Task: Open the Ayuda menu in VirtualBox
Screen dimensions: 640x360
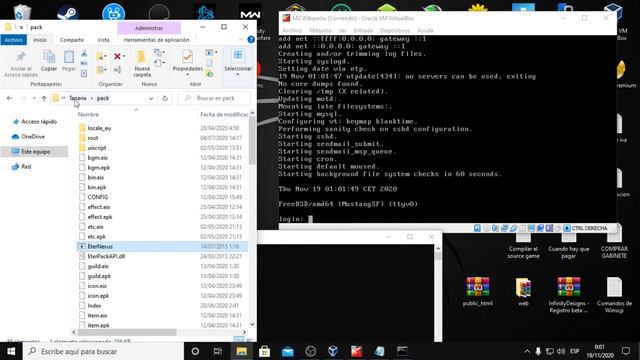Action: click(425, 31)
